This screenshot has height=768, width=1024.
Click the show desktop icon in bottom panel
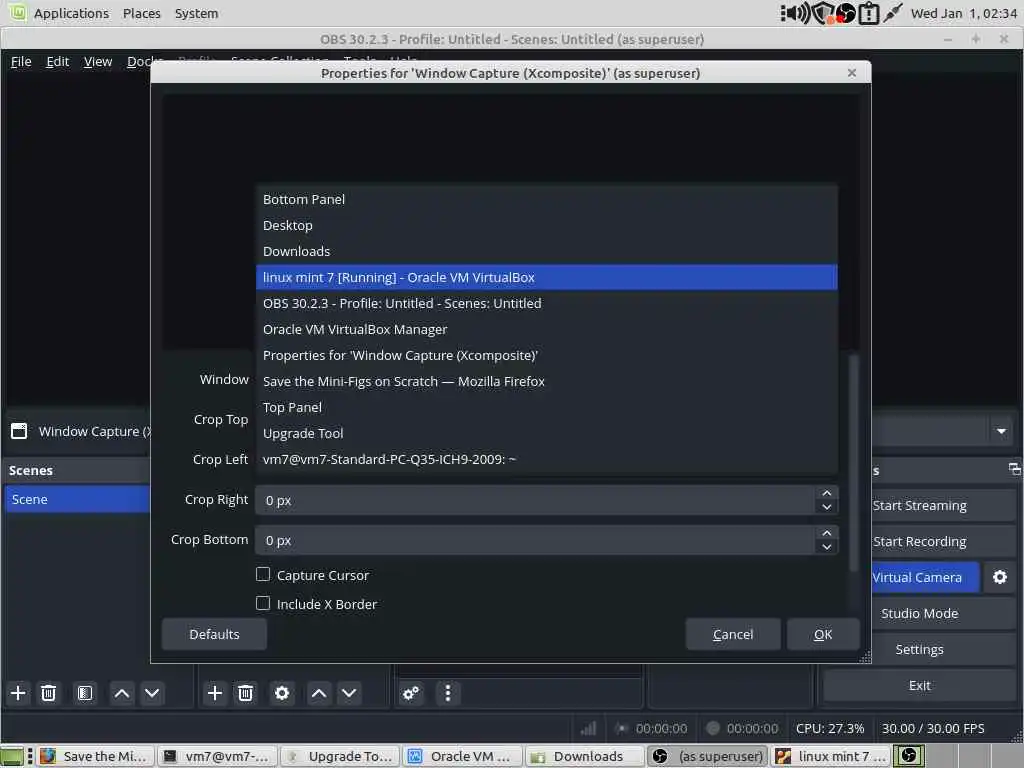(x=12, y=756)
